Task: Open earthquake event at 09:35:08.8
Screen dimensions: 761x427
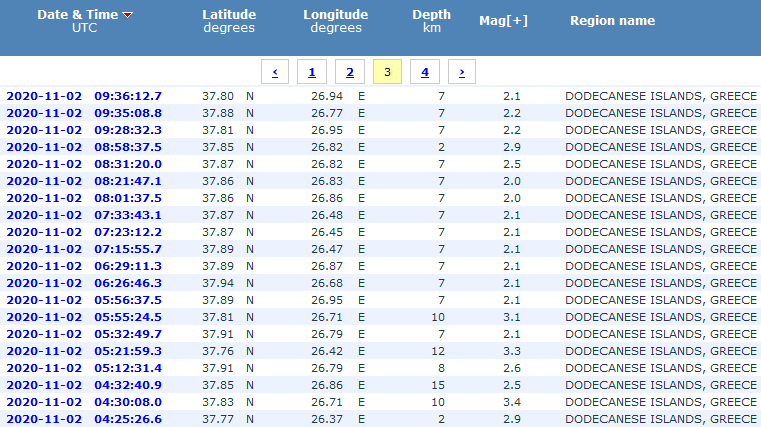Action: point(84,113)
